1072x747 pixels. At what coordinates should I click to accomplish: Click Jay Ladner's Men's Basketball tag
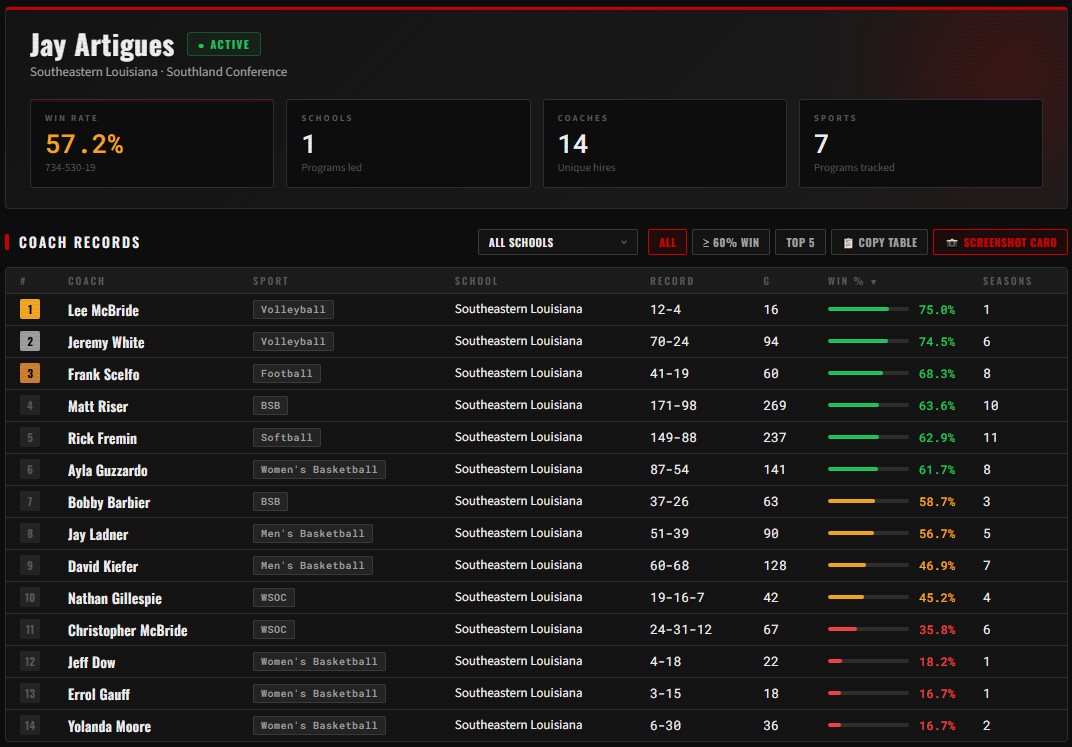point(312,533)
